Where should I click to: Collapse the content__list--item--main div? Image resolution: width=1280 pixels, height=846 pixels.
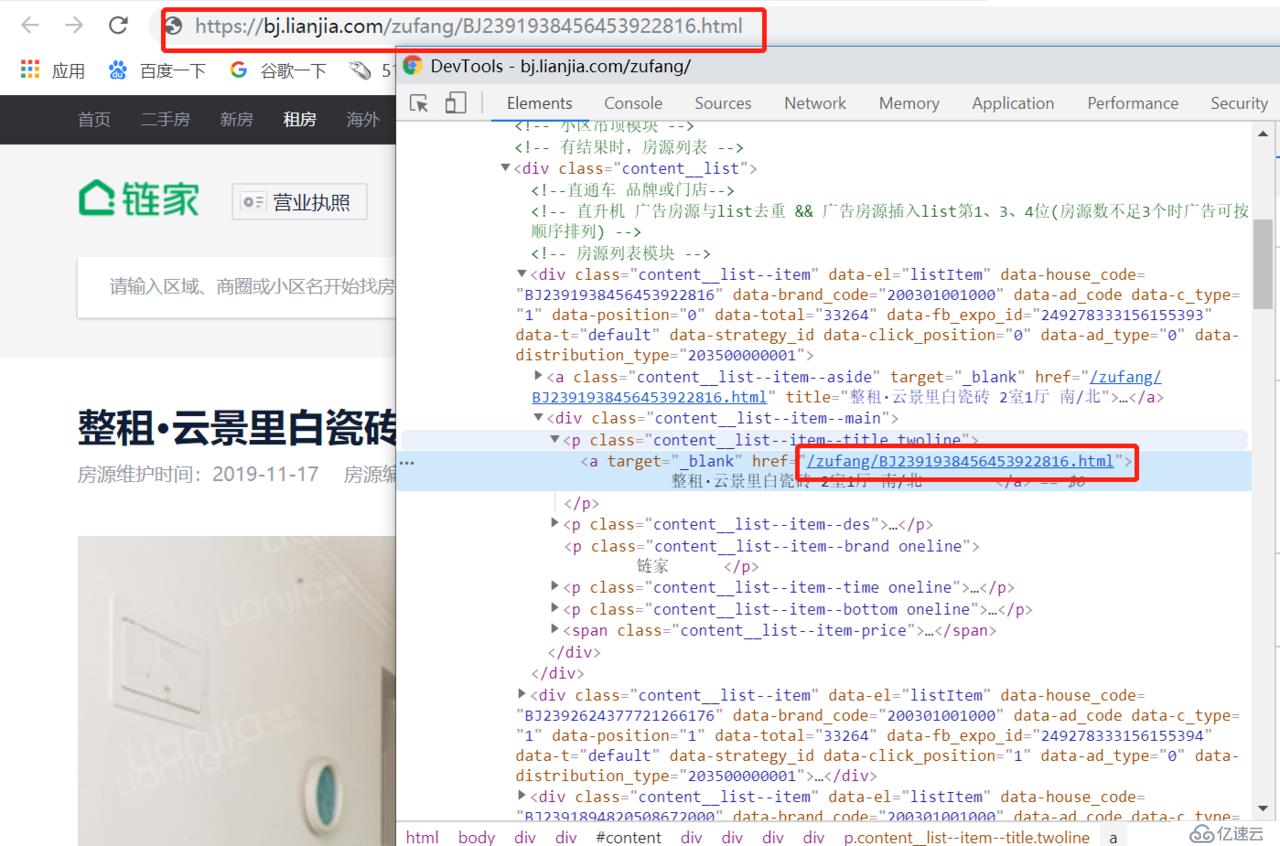click(539, 418)
